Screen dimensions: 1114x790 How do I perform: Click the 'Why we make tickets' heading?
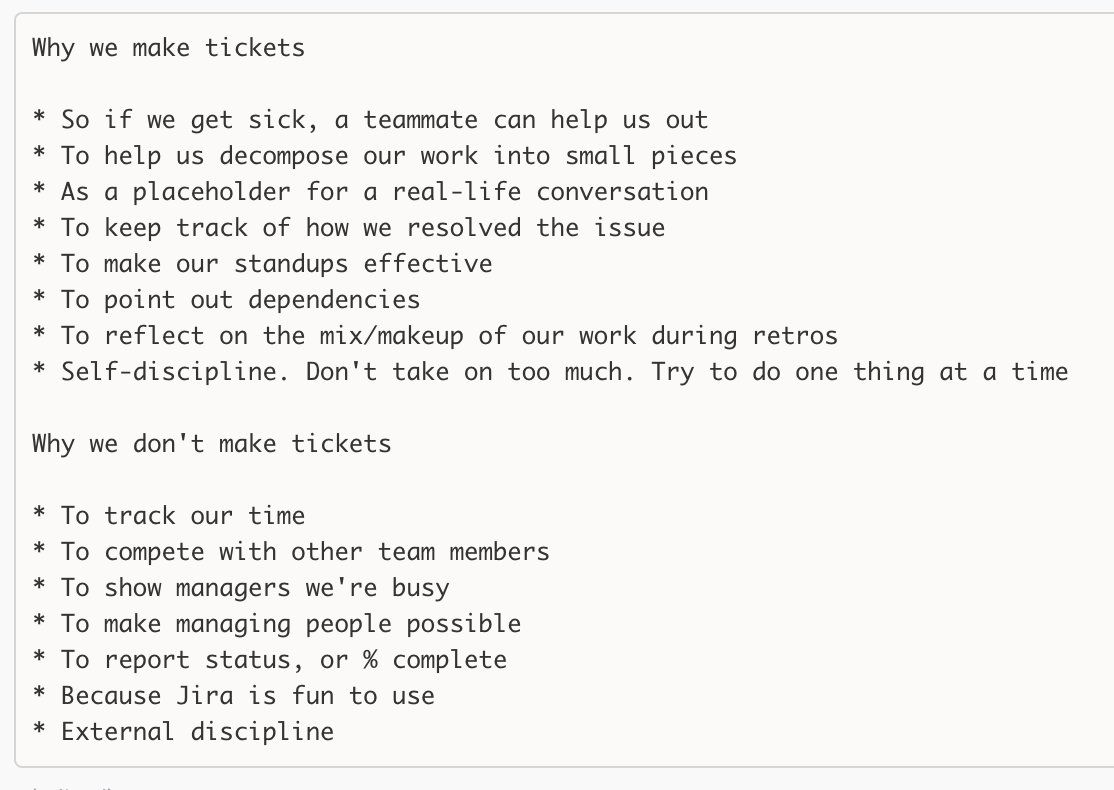168,48
